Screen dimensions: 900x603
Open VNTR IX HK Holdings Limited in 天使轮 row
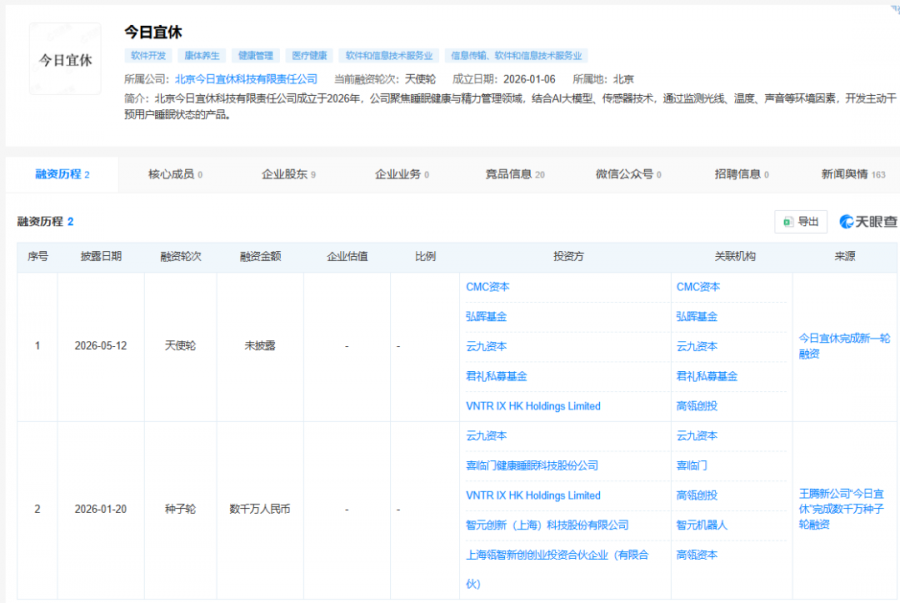click(533, 406)
